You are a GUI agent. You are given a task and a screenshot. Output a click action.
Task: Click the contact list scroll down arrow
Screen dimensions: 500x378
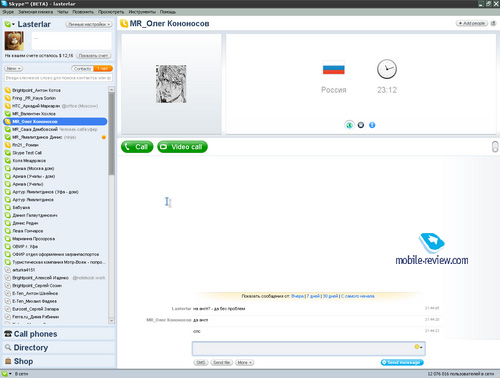coord(111,321)
